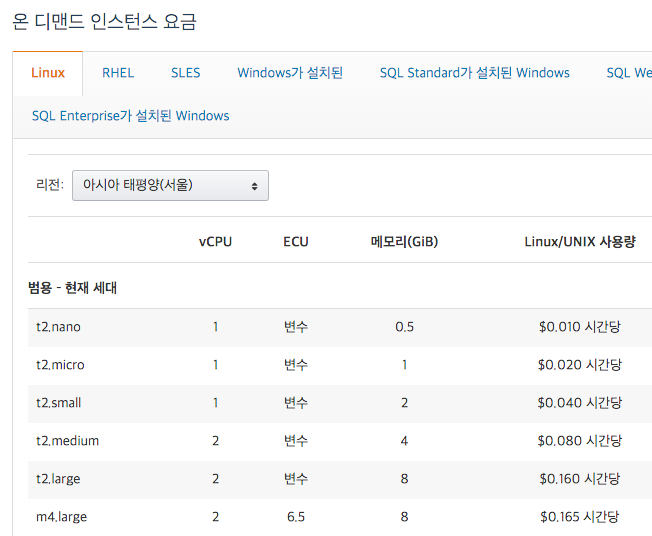The image size is (652, 536).
Task: Click the $0.040 시간당 price for t2.small
Action: click(580, 403)
